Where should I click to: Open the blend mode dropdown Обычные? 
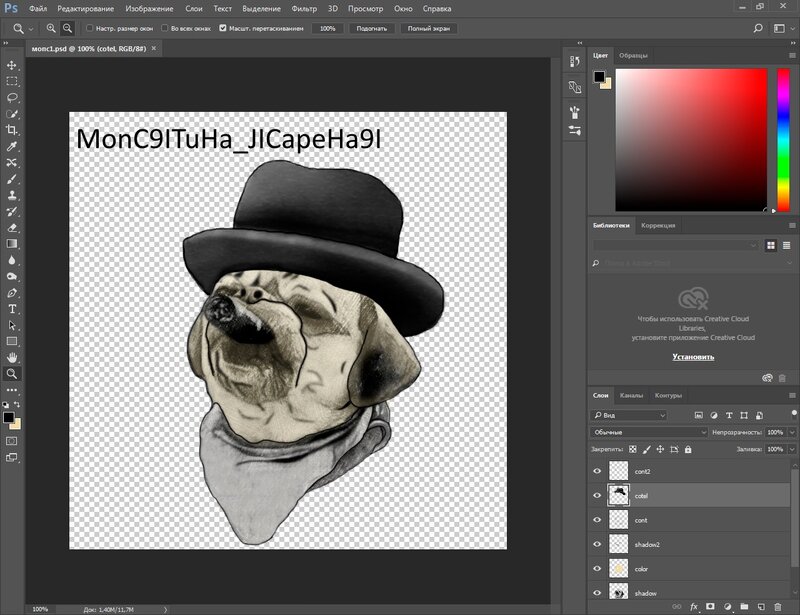click(649, 432)
